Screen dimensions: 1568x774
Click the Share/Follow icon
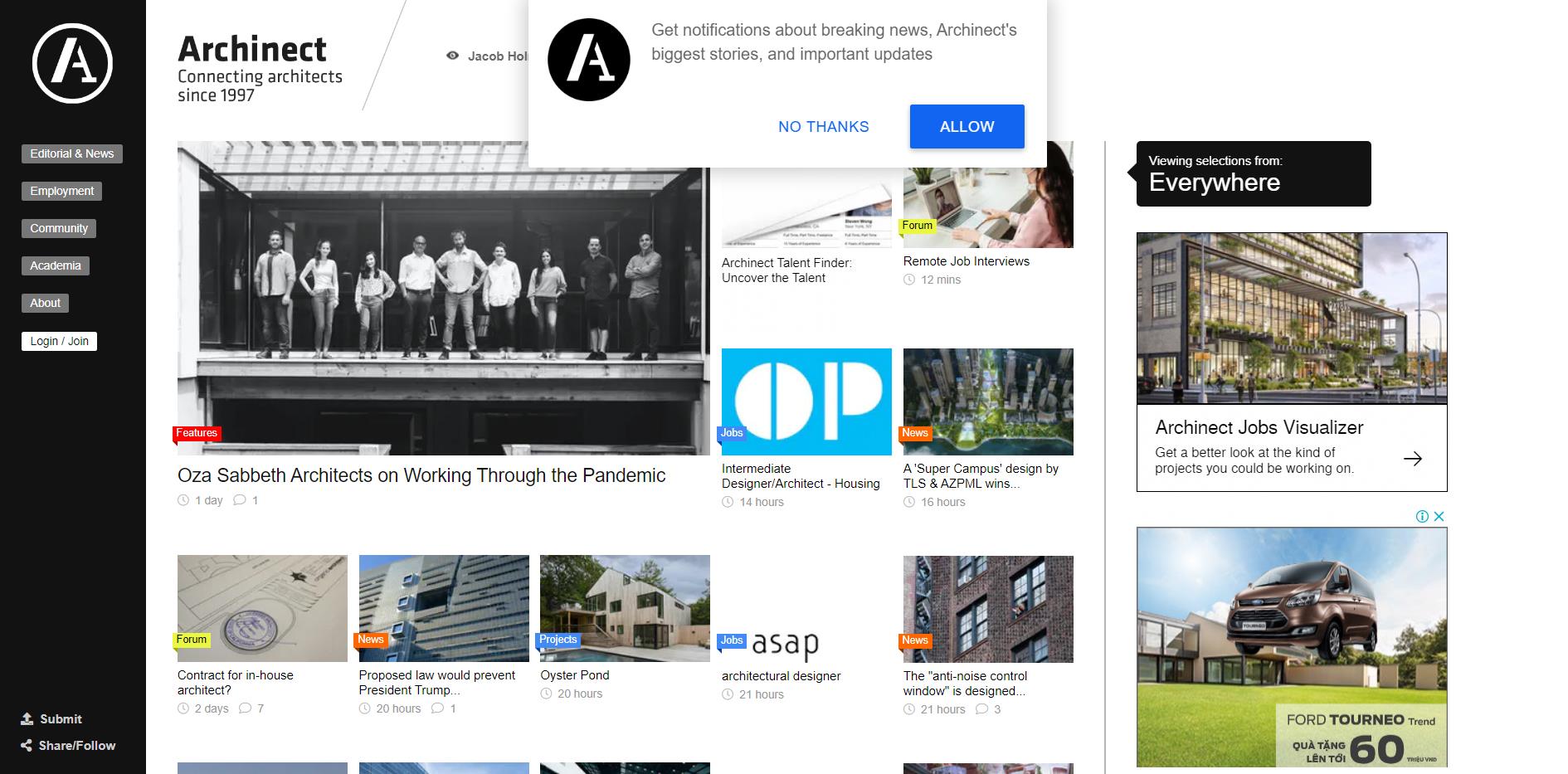coord(27,746)
